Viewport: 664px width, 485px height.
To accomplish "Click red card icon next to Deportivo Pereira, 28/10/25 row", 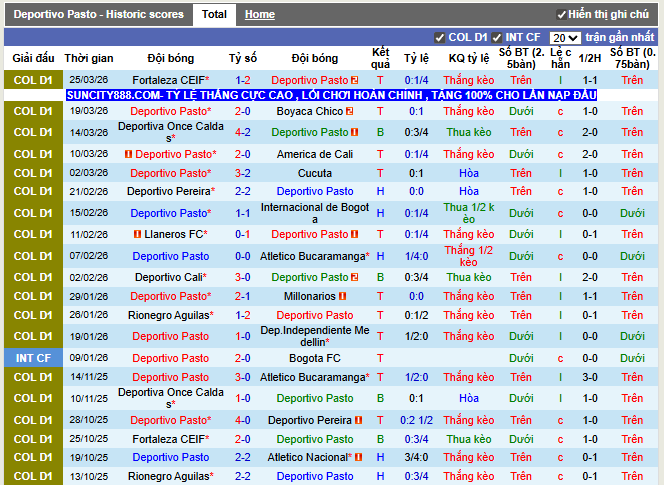I will tap(358, 420).
